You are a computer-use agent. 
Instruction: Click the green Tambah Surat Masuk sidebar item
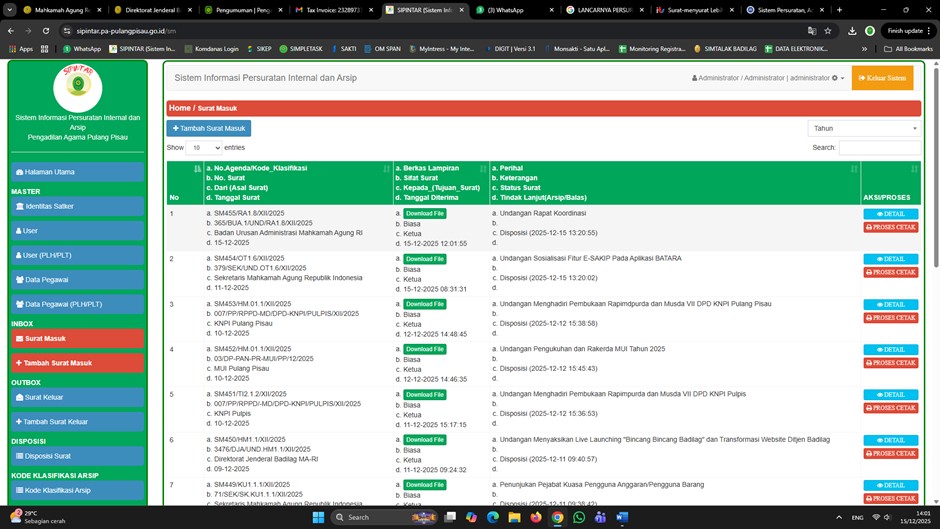tap(77, 363)
